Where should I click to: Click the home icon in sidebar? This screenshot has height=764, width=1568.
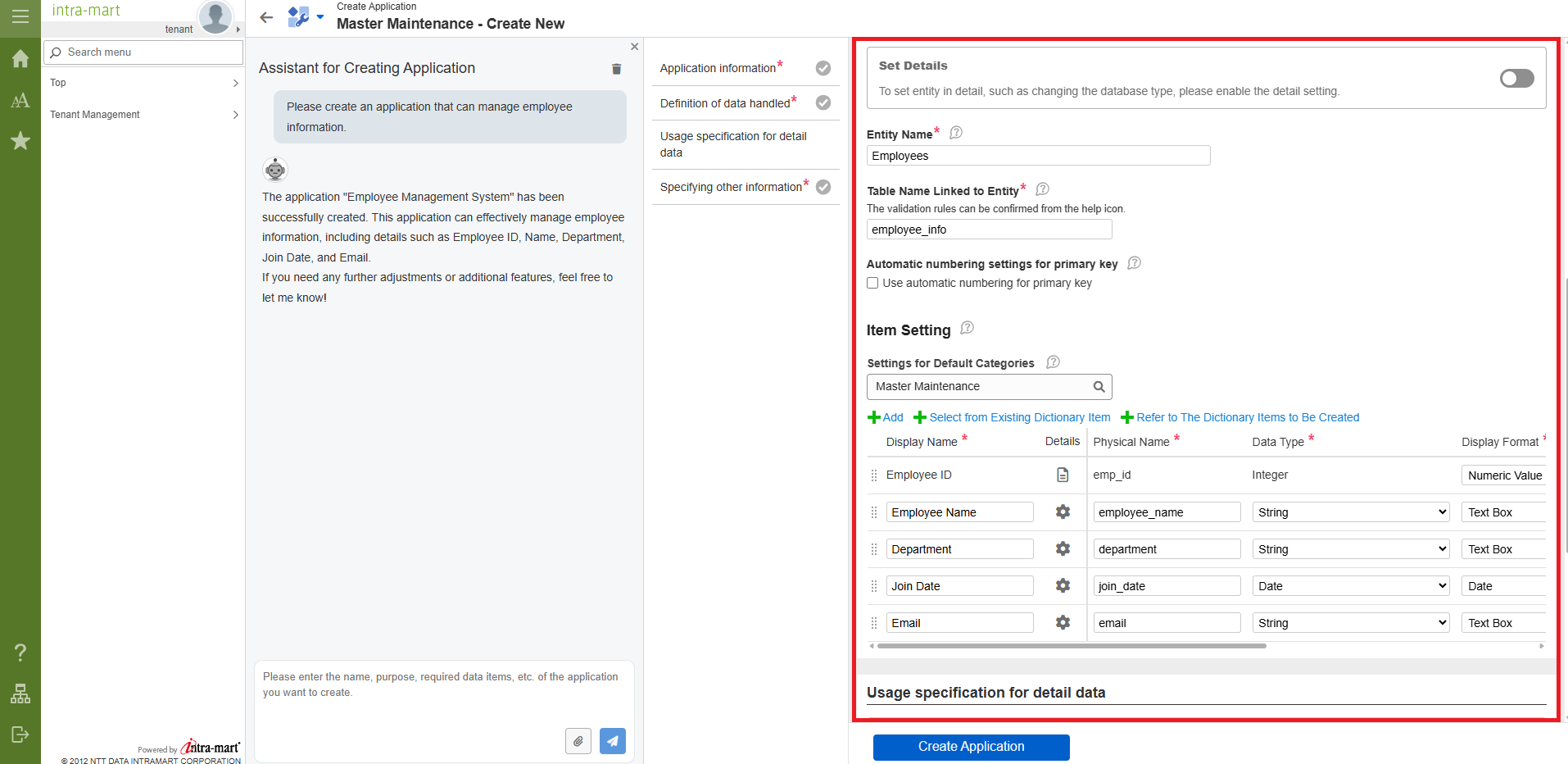pos(20,59)
